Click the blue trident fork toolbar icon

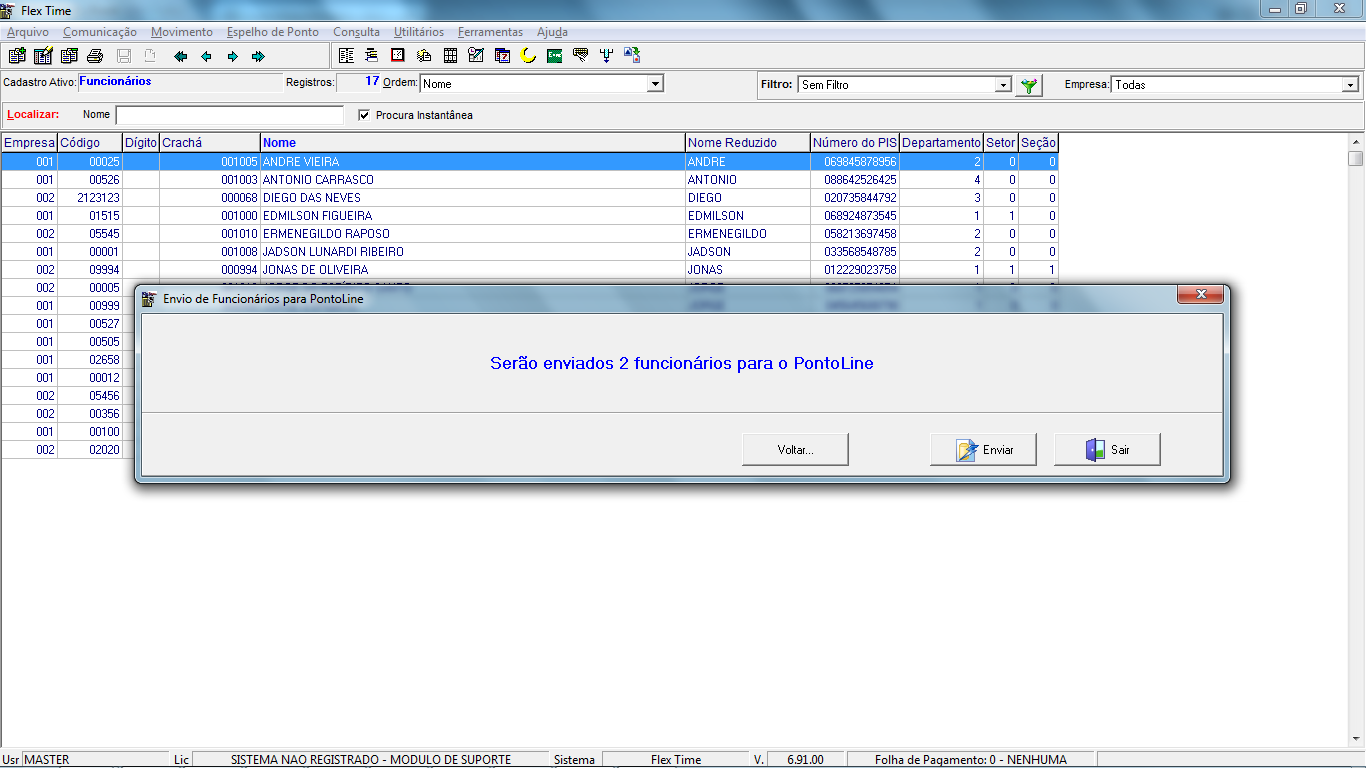point(606,56)
